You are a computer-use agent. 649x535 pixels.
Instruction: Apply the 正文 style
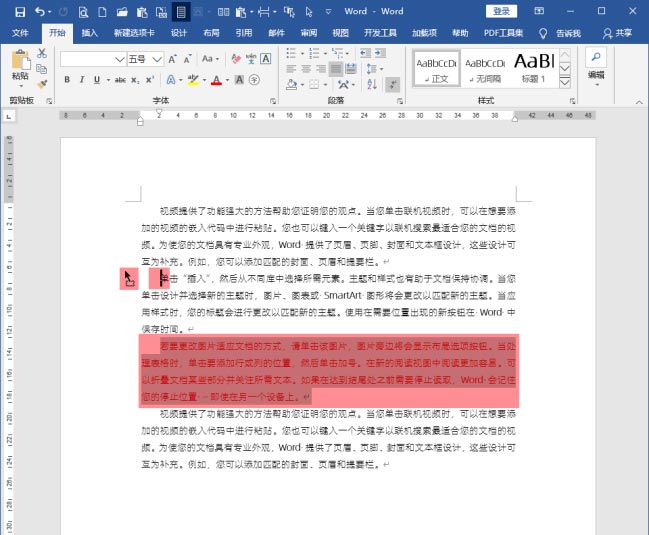click(437, 69)
